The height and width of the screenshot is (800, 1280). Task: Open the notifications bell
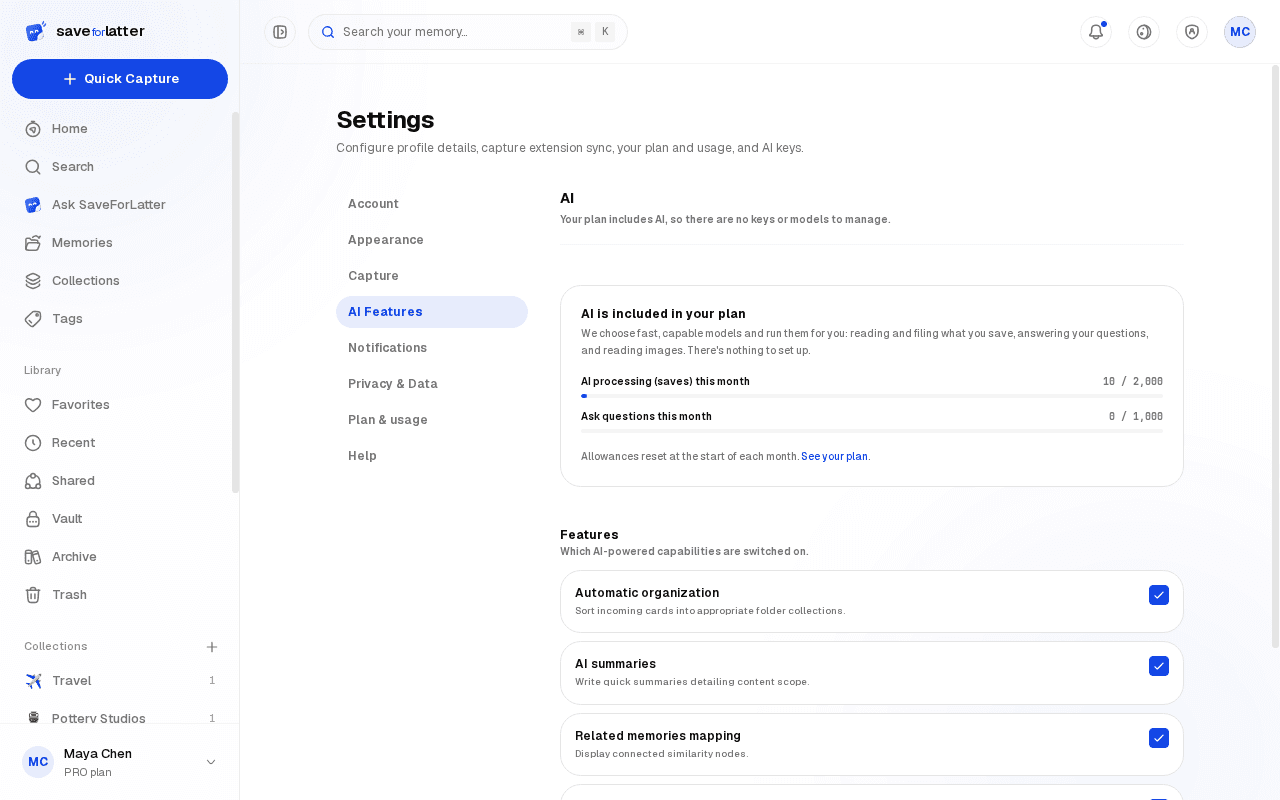tap(1096, 32)
